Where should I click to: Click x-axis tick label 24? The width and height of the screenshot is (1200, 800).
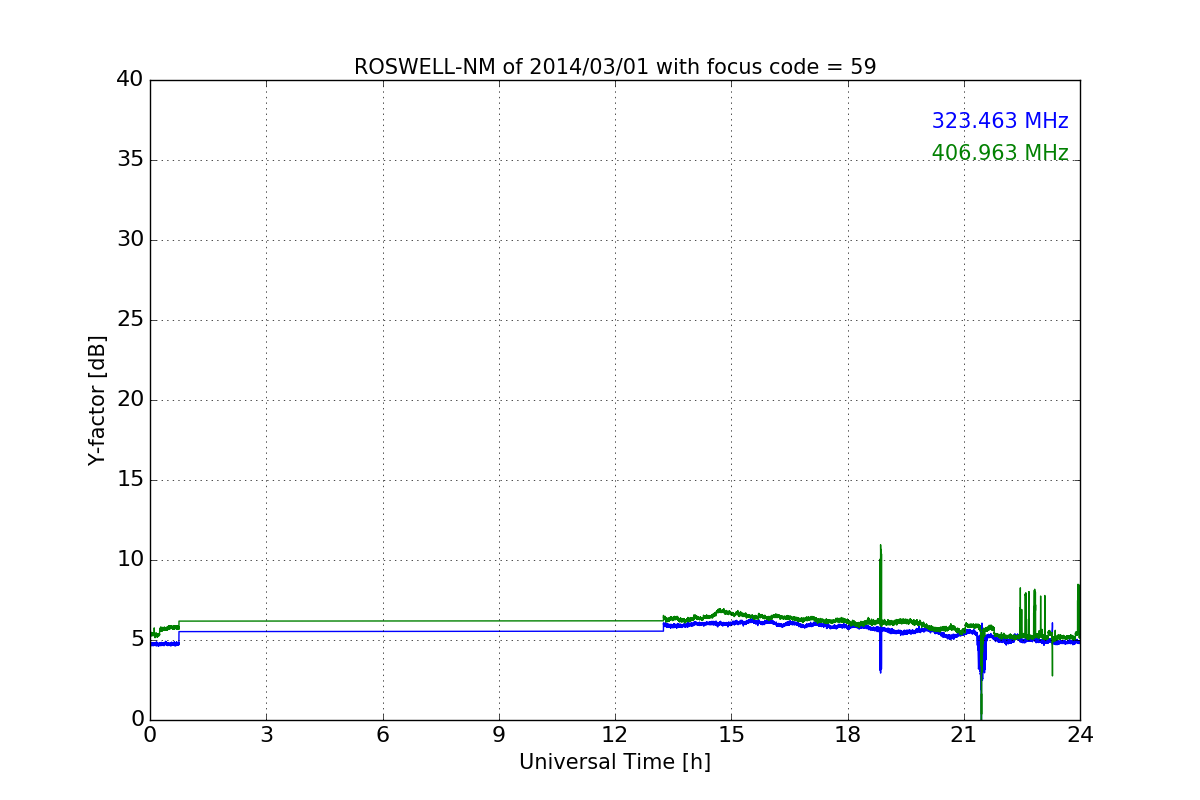point(1080,735)
